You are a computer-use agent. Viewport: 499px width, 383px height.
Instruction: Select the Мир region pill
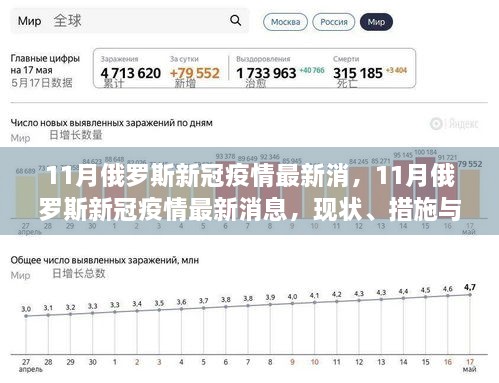tap(376, 22)
